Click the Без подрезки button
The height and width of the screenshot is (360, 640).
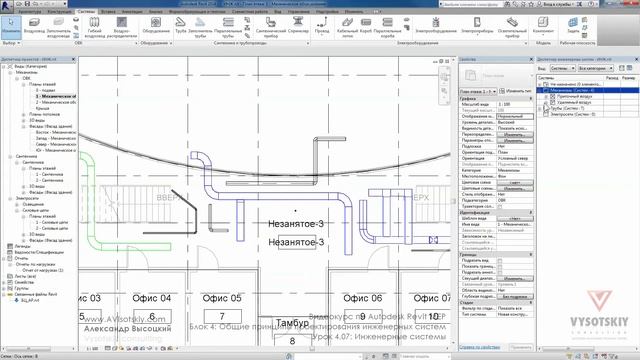click(x=515, y=296)
